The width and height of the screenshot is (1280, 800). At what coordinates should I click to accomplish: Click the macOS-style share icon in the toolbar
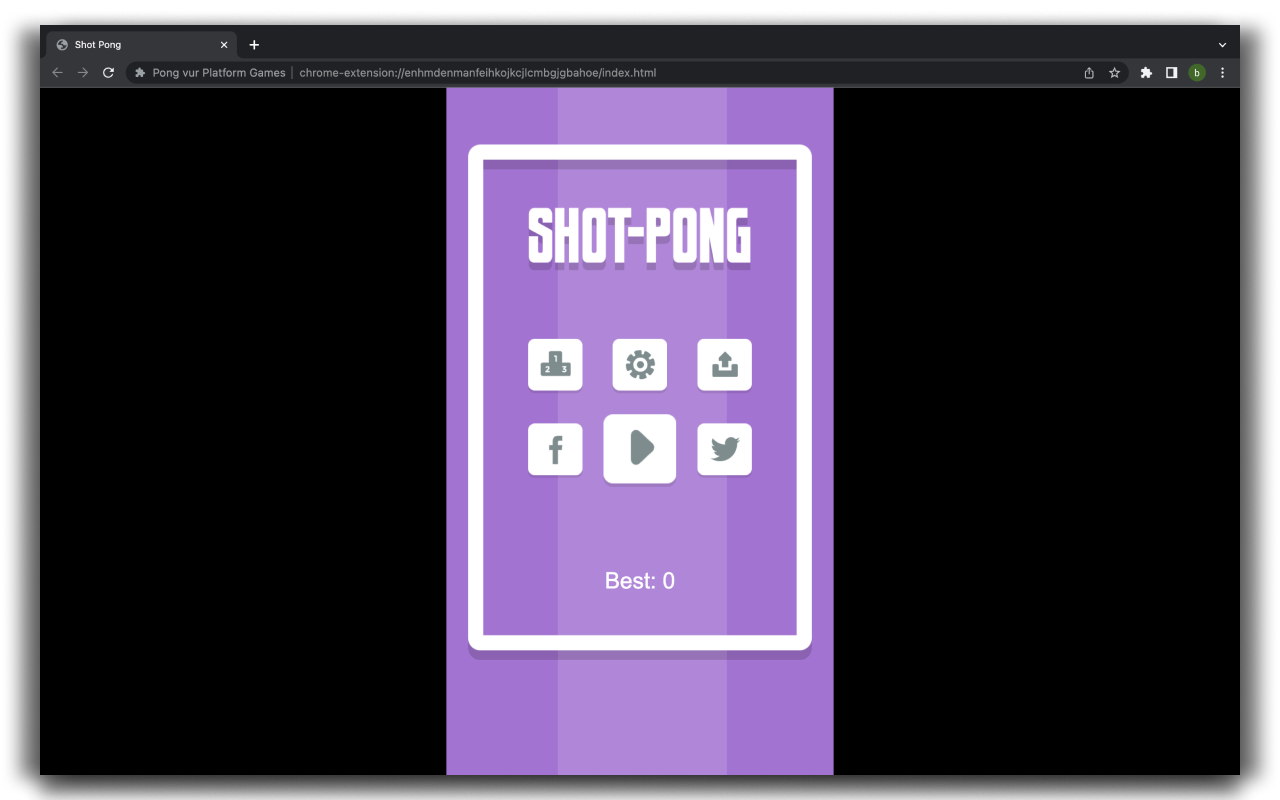point(1088,72)
